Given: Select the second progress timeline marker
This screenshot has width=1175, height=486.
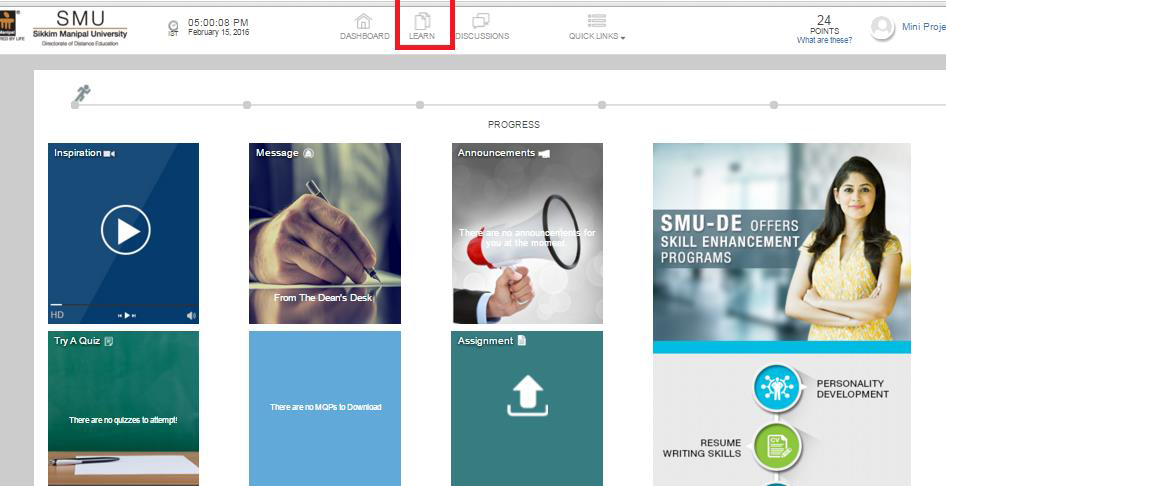Looking at the screenshot, I should (247, 104).
